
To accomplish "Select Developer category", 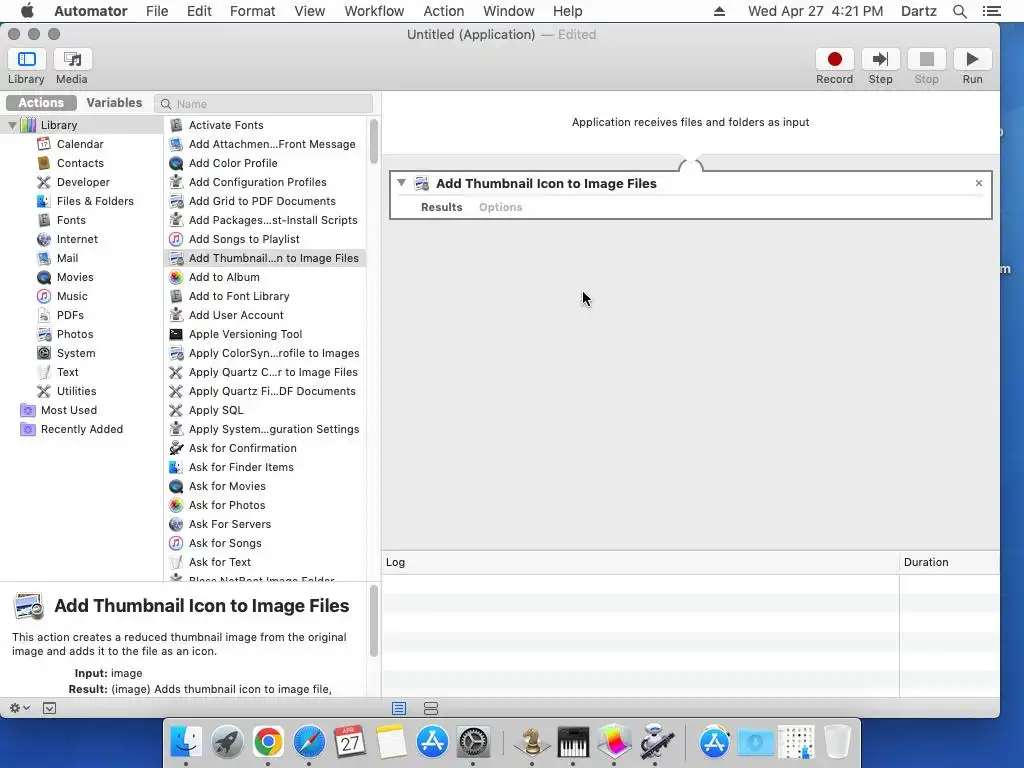I will [83, 182].
